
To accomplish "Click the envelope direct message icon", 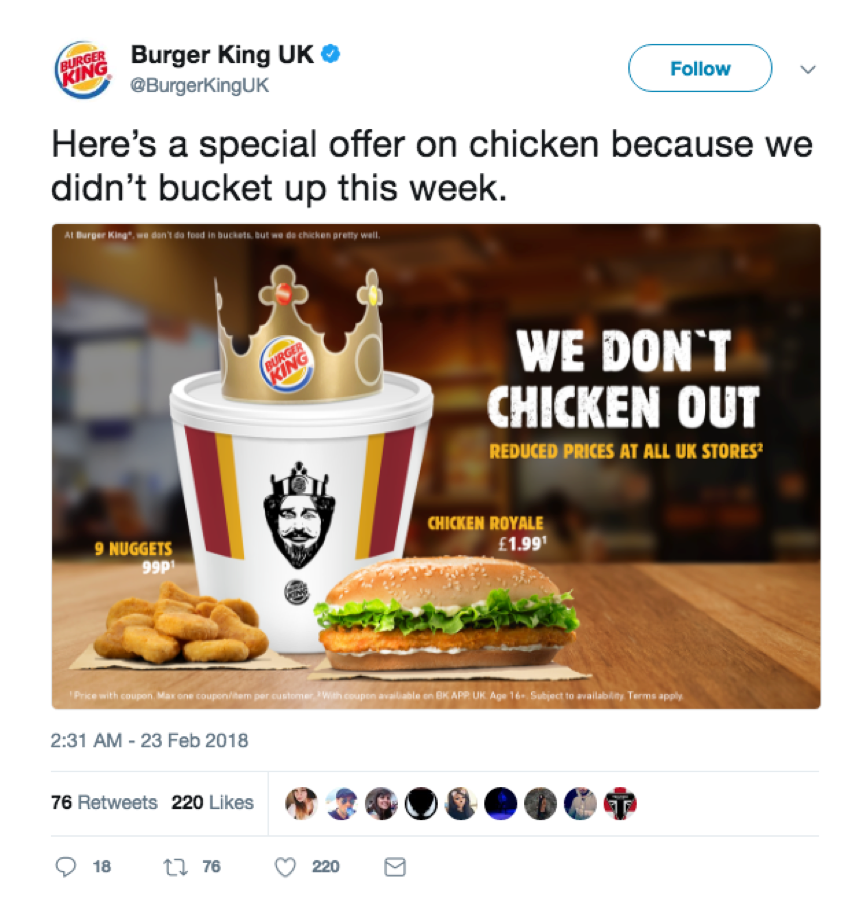I will pyautogui.click(x=395, y=867).
